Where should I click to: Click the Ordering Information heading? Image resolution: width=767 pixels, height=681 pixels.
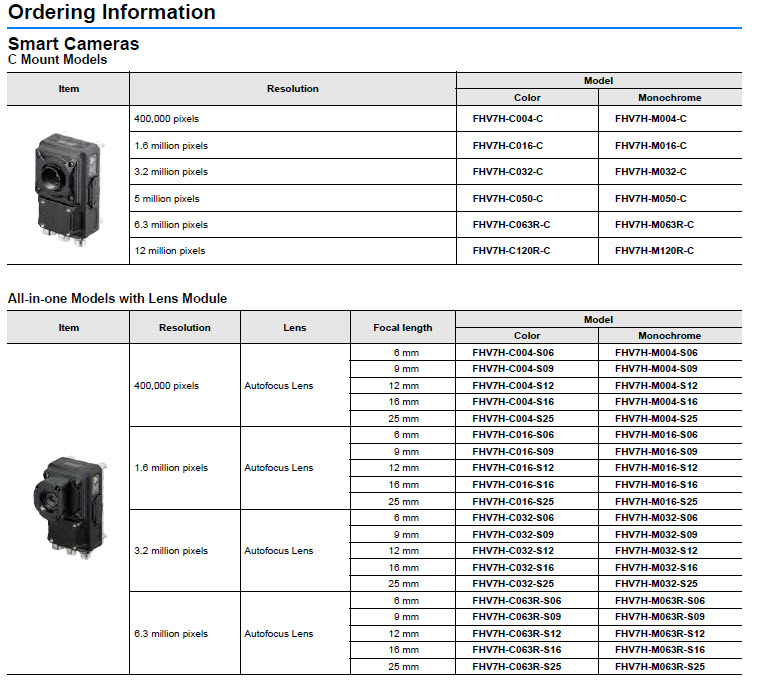(112, 13)
